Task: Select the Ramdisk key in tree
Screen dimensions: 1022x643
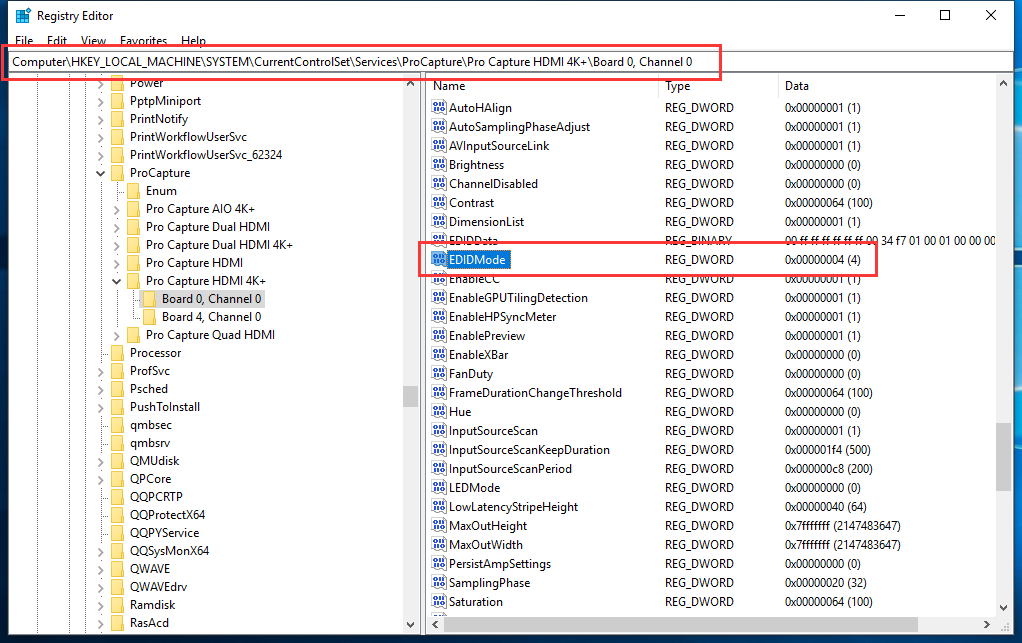Action: 153,605
